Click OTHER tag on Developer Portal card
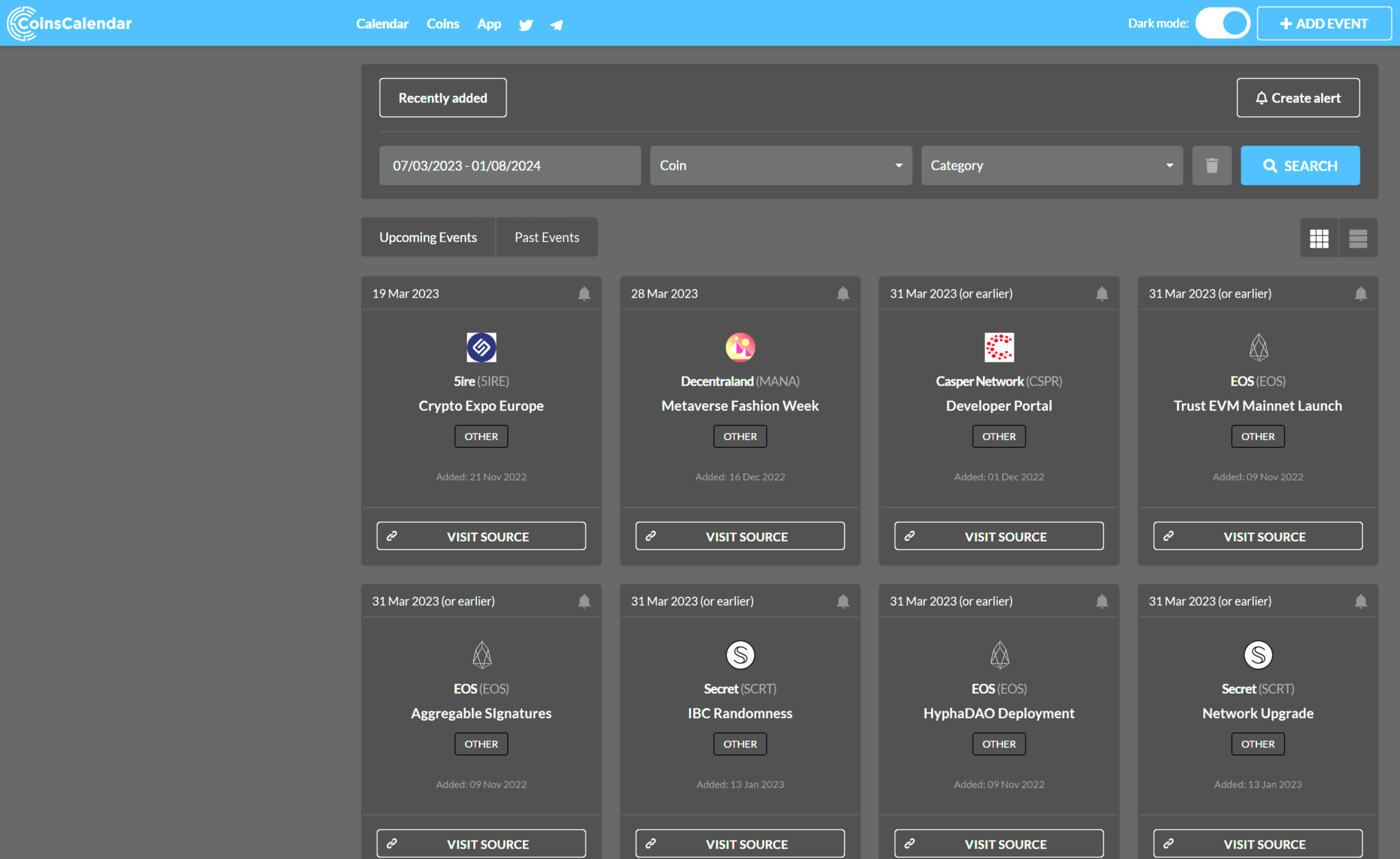The width and height of the screenshot is (1400, 859). (999, 436)
